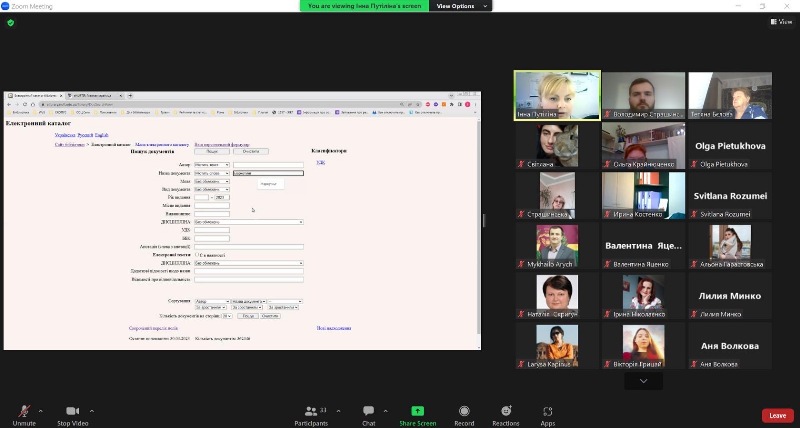Open a new browser tab with plus icon
The height and width of the screenshot is (428, 800).
pyautogui.click(x=130, y=95)
